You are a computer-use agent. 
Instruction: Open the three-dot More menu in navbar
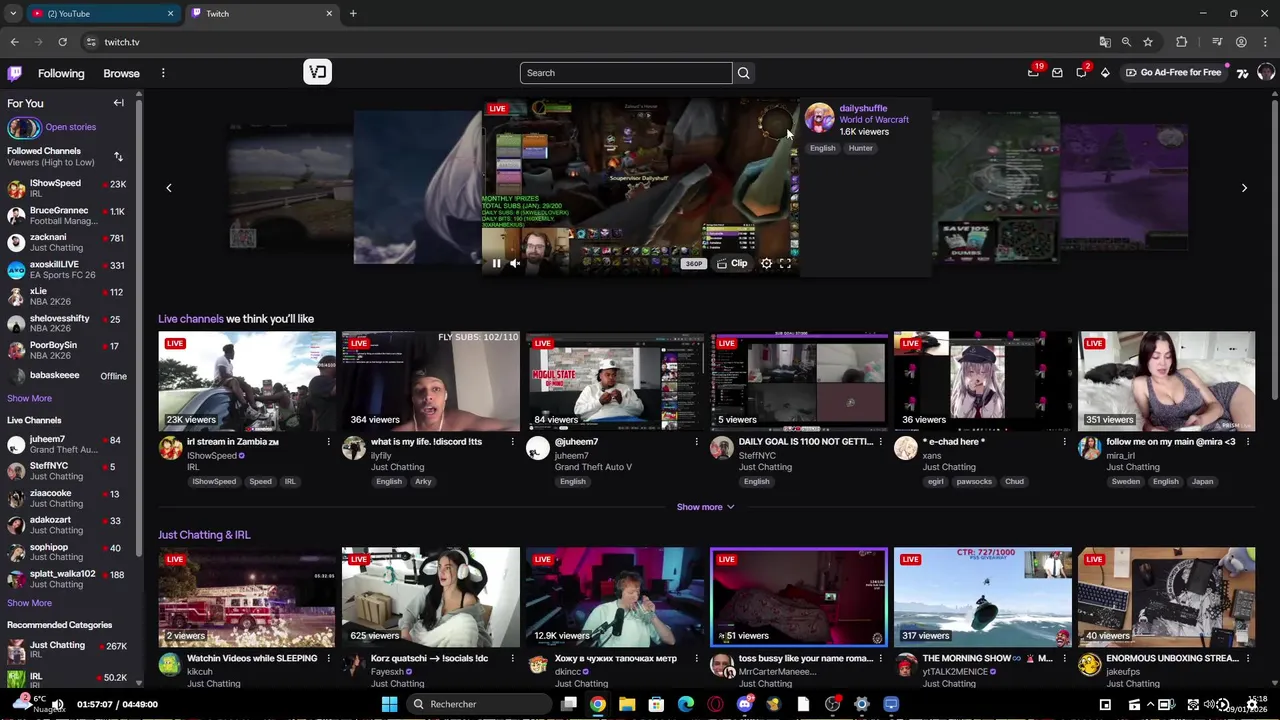coord(163,73)
